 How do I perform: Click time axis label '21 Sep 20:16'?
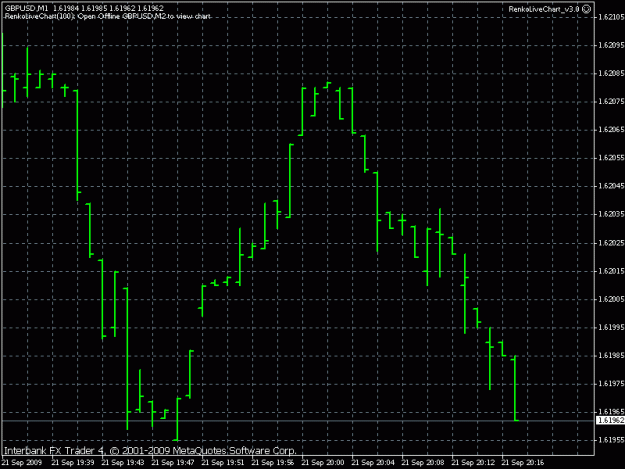click(523, 463)
